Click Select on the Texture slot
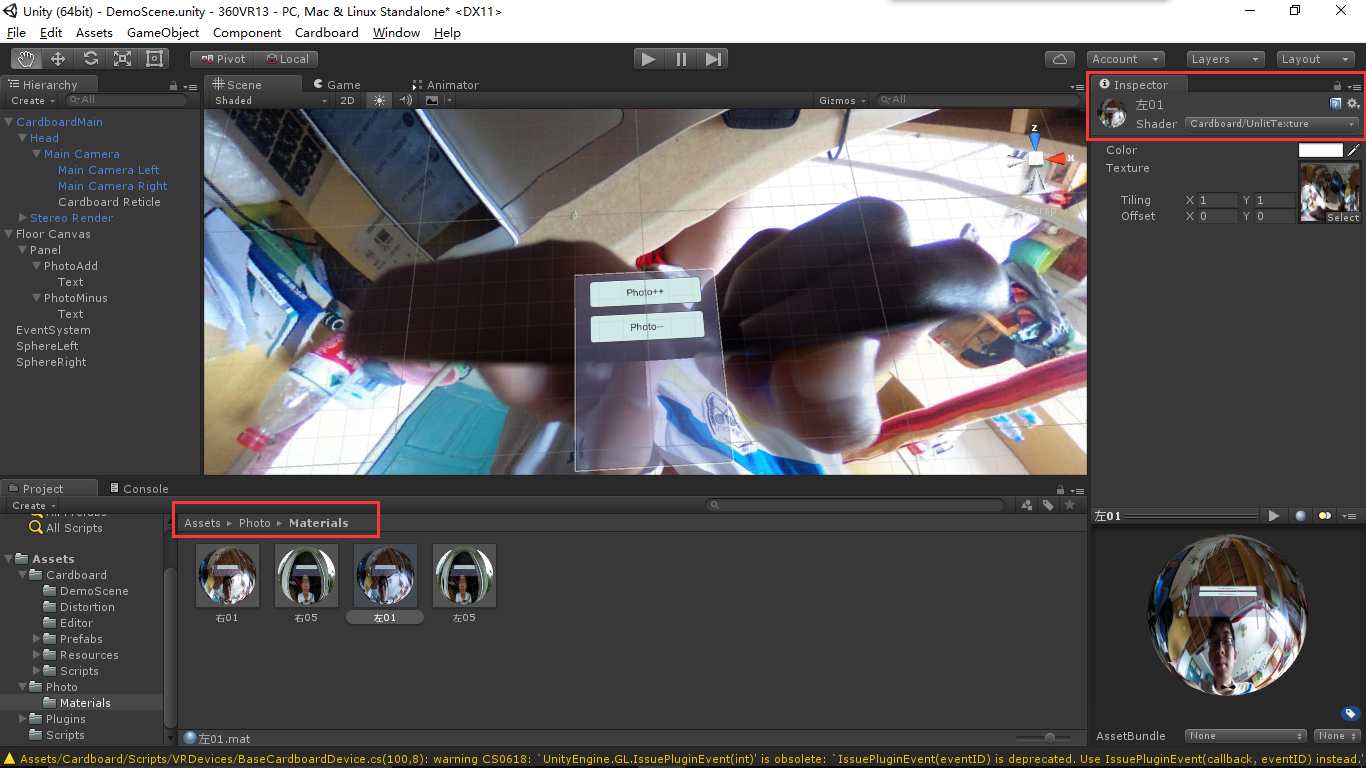The width and height of the screenshot is (1366, 768). (1343, 218)
